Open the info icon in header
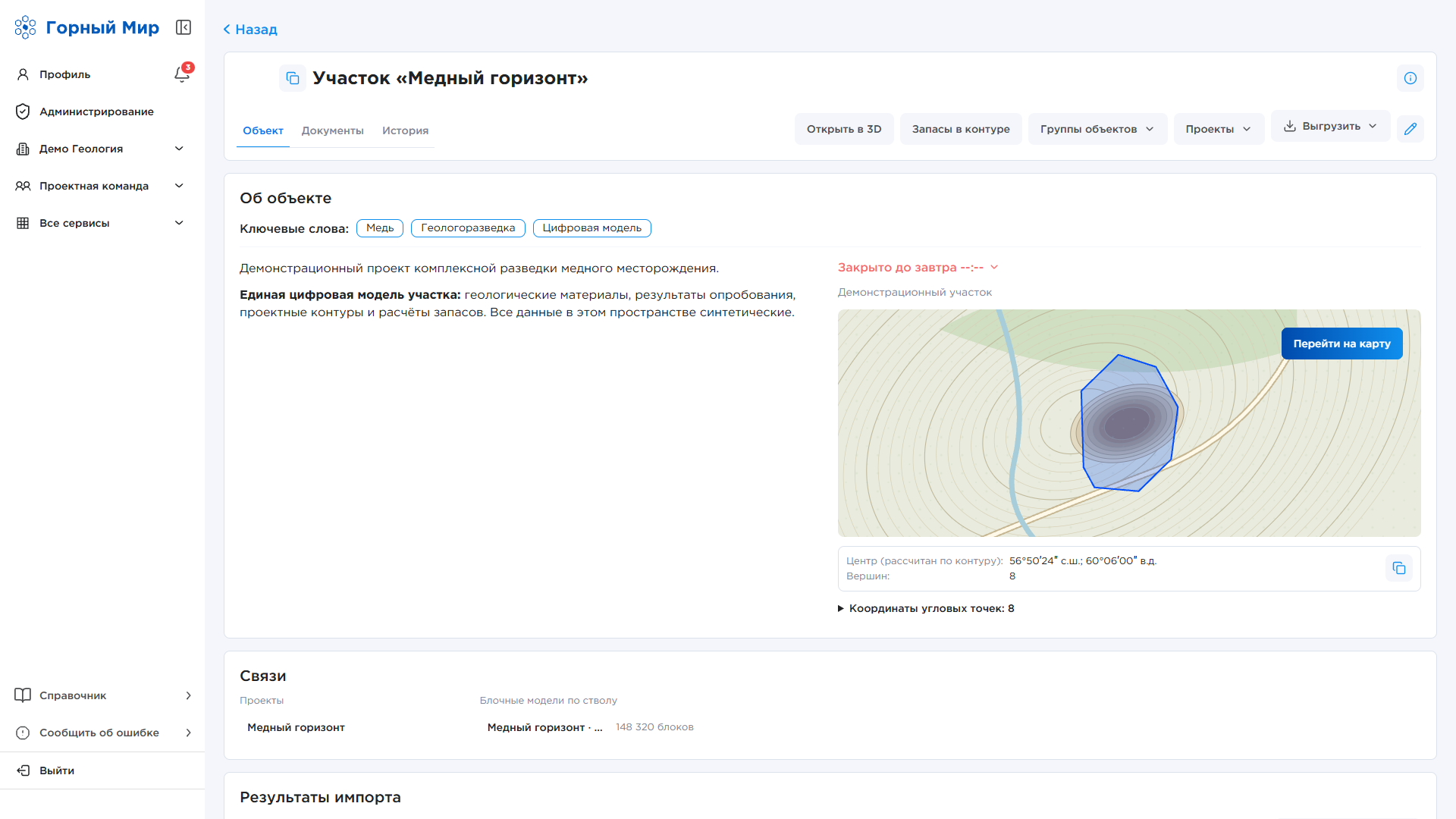Image resolution: width=1456 pixels, height=819 pixels. click(x=1410, y=78)
